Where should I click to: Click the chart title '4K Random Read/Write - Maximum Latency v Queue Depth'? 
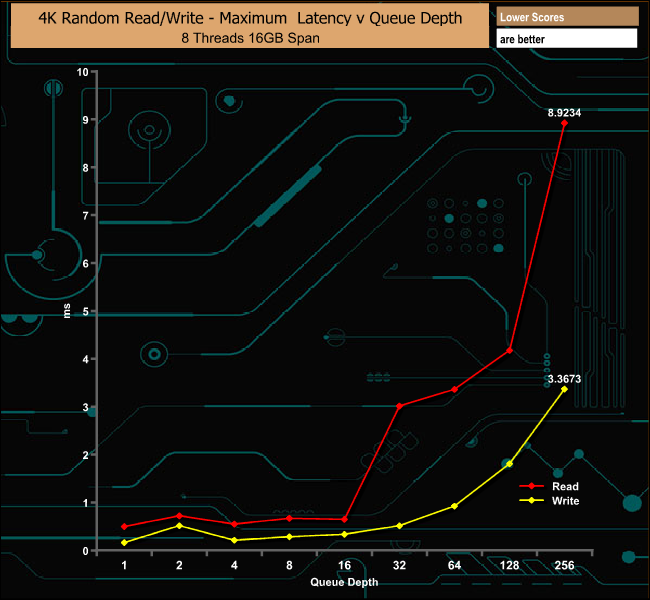(250, 18)
